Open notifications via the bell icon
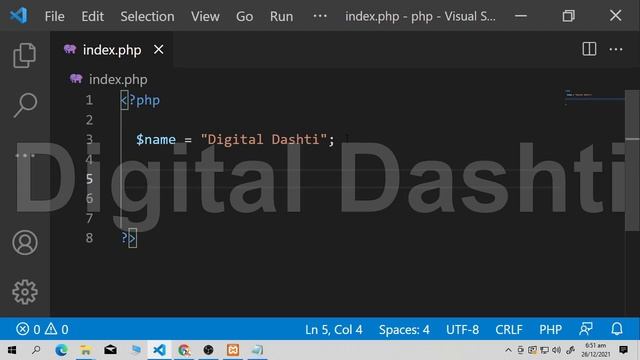Image resolution: width=640 pixels, height=360 pixels. (x=617, y=329)
